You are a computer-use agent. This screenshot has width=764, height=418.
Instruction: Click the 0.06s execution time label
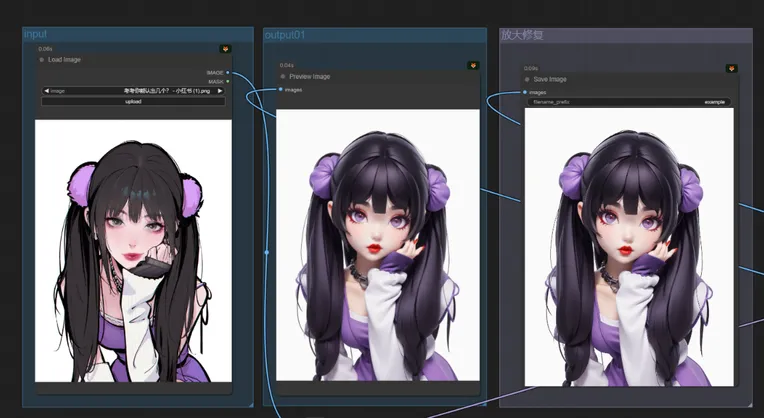(45, 49)
